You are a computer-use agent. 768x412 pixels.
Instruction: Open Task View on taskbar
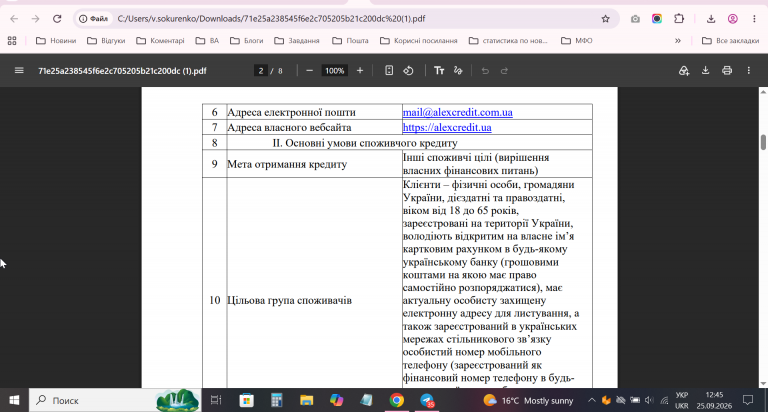216,400
